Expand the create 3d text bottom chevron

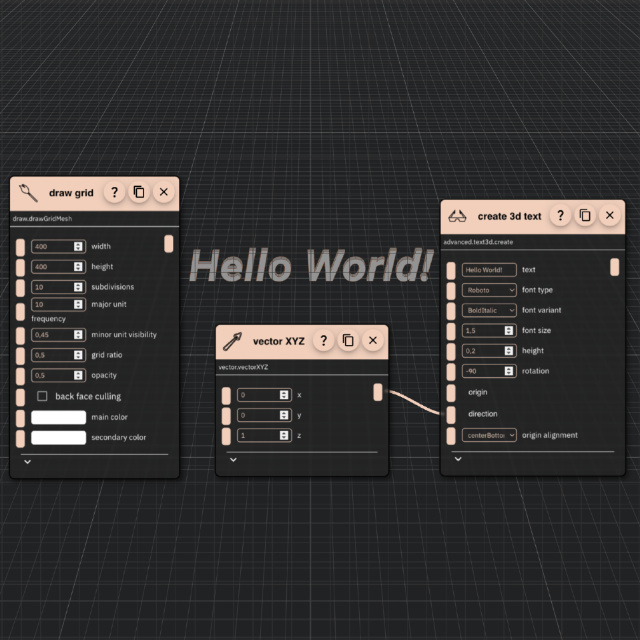tap(458, 459)
